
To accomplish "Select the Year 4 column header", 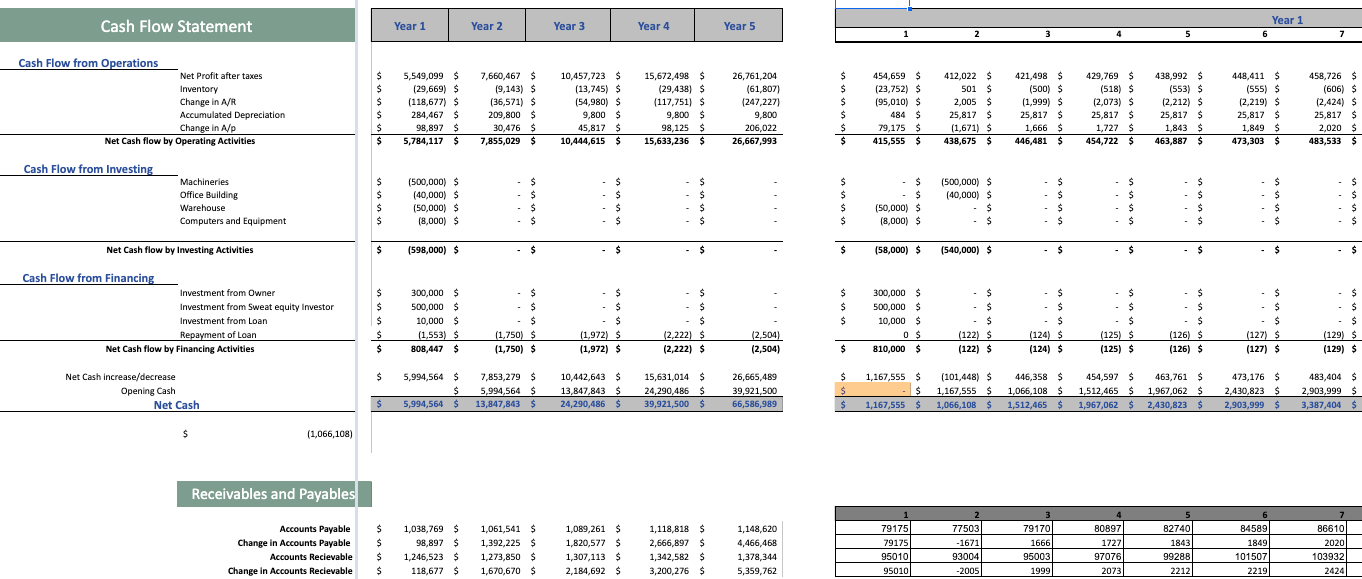I will coord(653,26).
